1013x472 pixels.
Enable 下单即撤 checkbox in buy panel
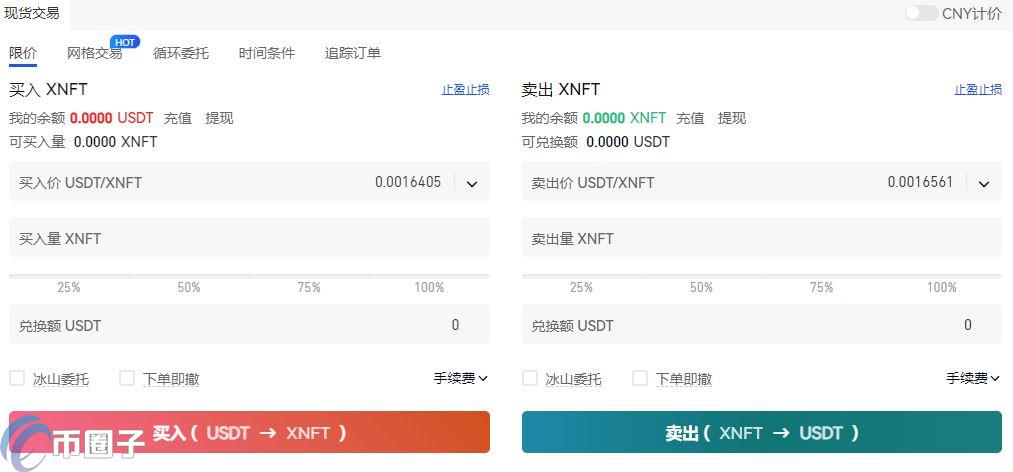(127, 378)
